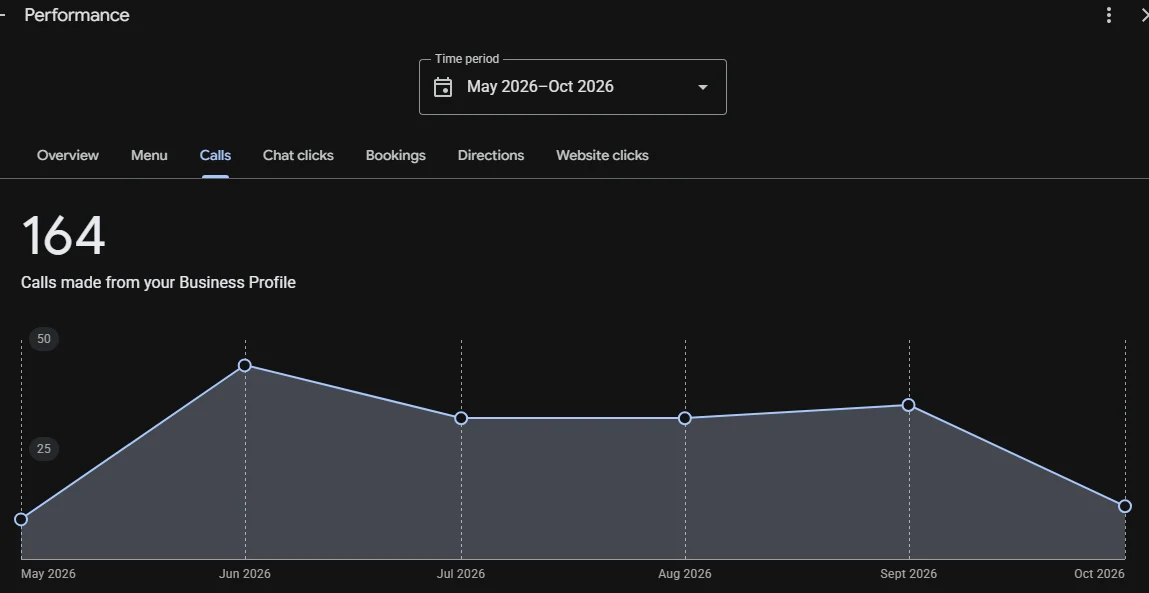Screen dimensions: 1149x593
Task: Open the May 2026–Oct 2026 period selector
Action: (572, 86)
